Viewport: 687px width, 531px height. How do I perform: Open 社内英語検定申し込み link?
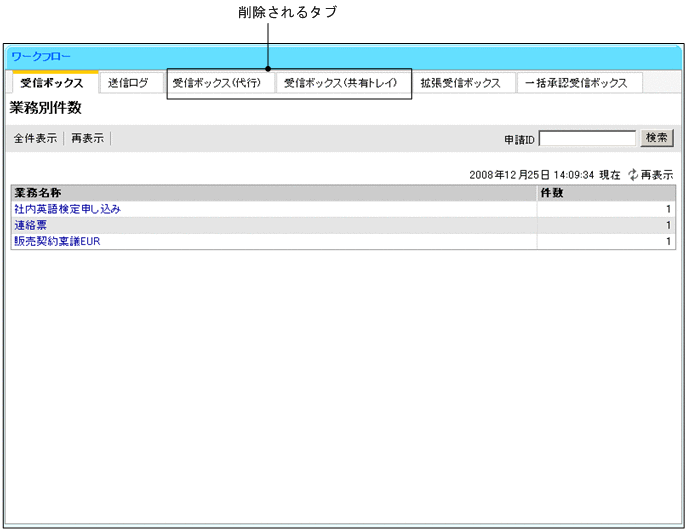(67, 209)
